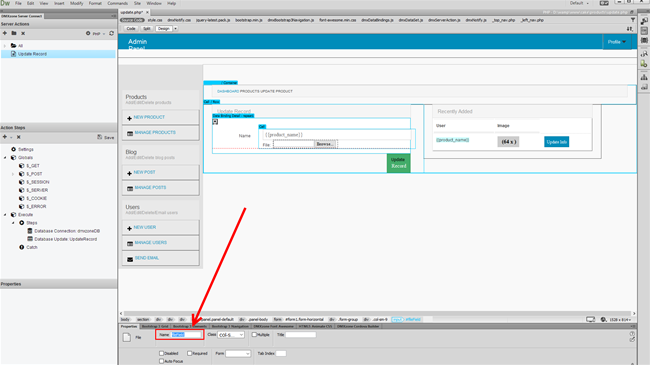
Task: Create new folder in Server Actions toolbar
Action: pos(14,33)
